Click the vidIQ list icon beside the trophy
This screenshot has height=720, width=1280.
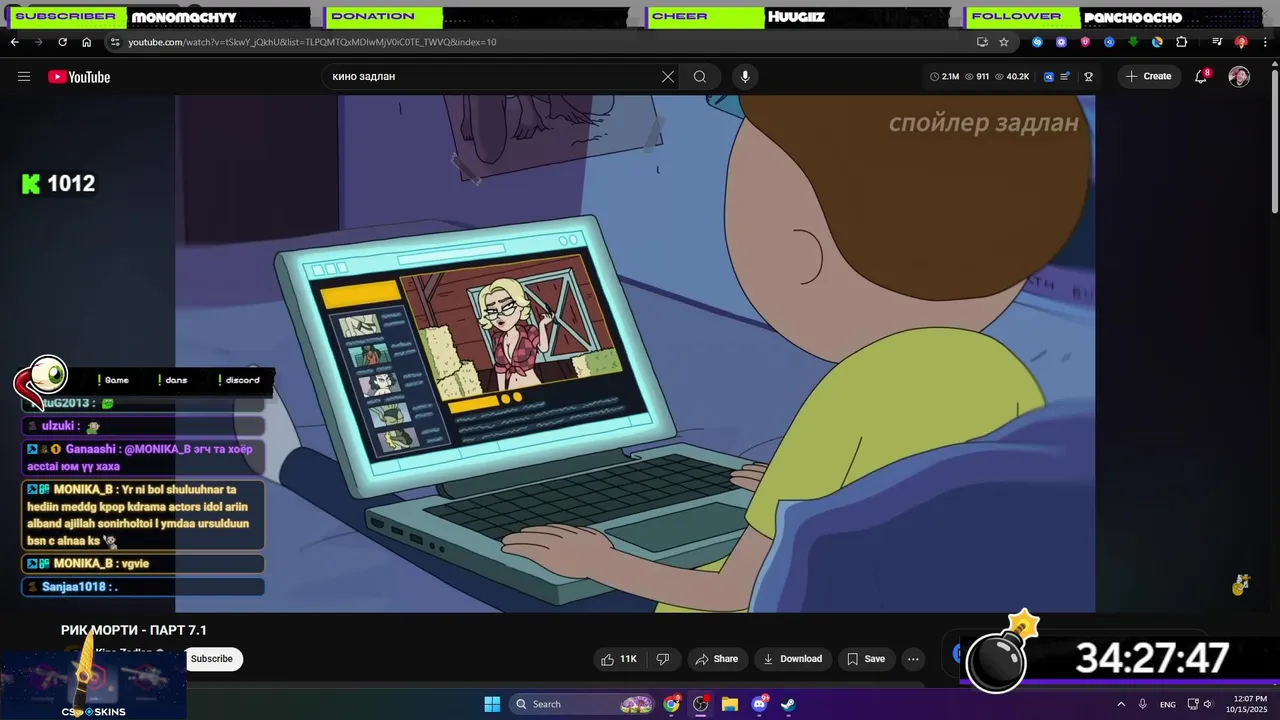coord(1066,77)
